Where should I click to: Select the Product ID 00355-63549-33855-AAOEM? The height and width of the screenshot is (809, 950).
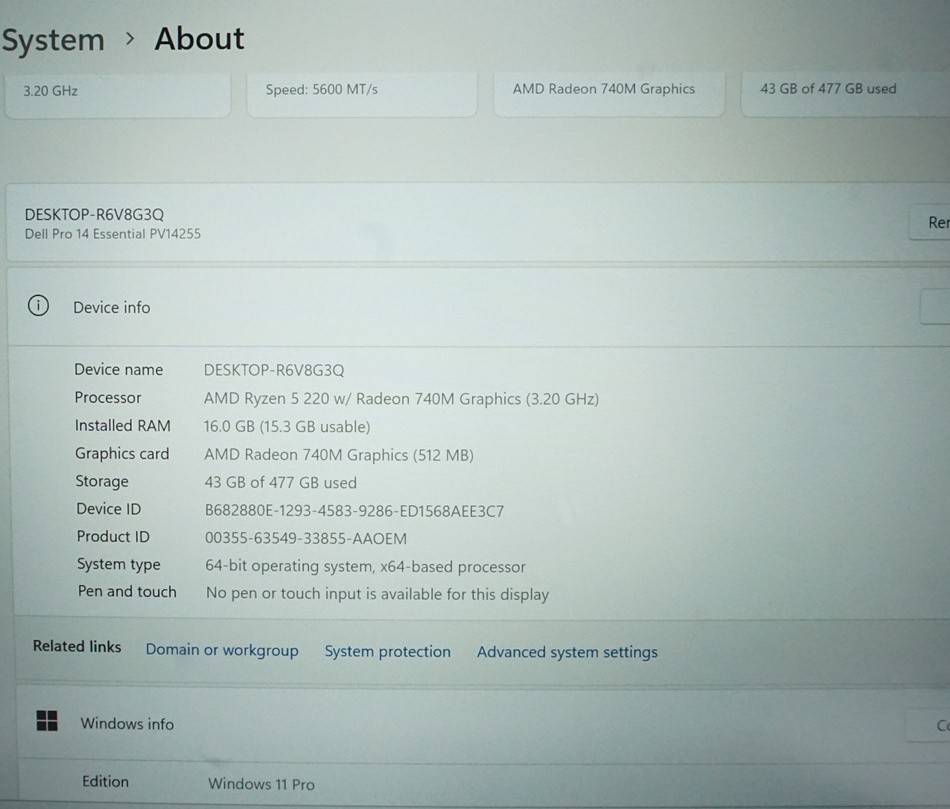click(306, 538)
